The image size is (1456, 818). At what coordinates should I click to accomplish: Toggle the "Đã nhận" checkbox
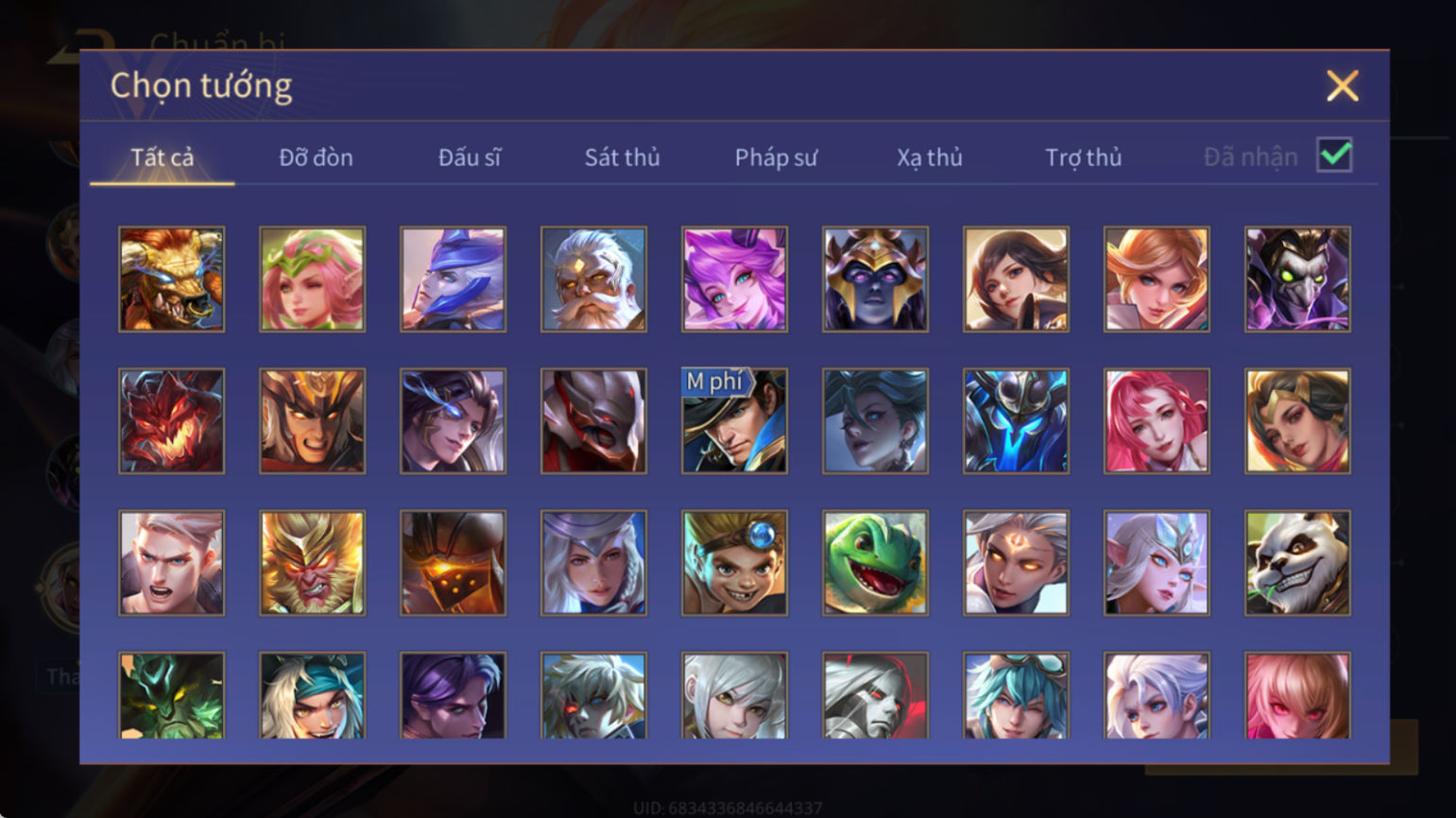pyautogui.click(x=1334, y=155)
